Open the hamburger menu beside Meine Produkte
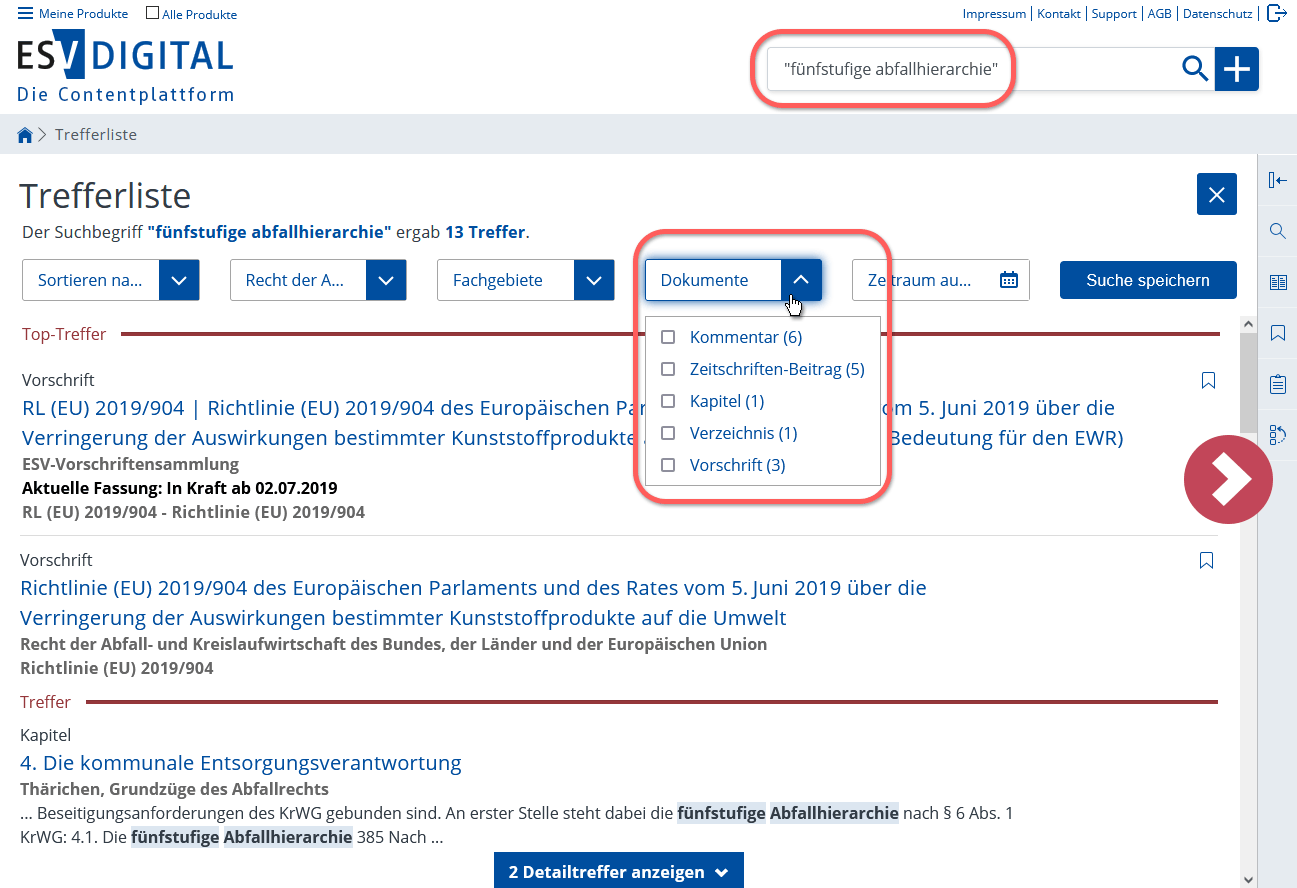 pyautogui.click(x=25, y=13)
